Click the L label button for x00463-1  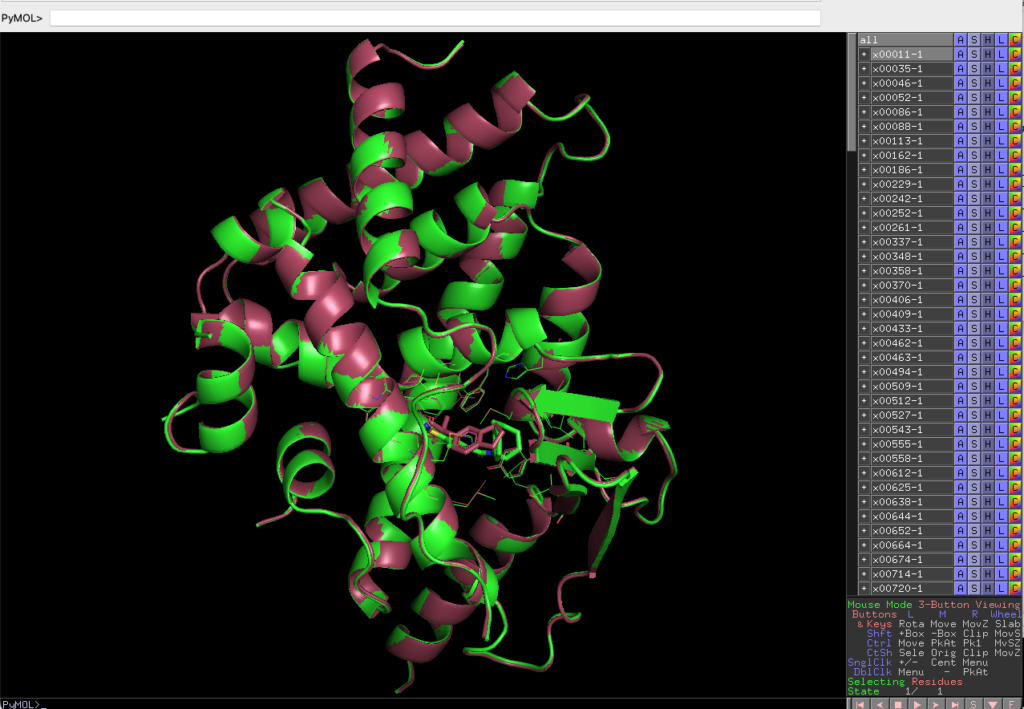[x=1001, y=357]
